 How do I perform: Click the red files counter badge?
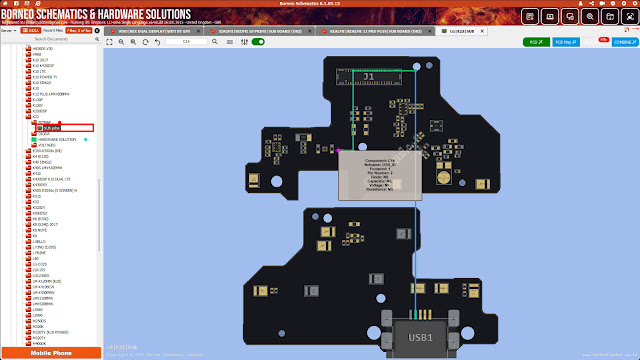click(79, 31)
